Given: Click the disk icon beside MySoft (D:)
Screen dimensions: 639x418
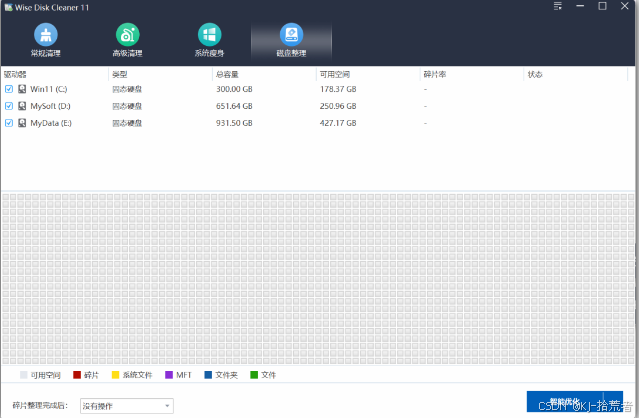Looking at the screenshot, I should click(22, 106).
